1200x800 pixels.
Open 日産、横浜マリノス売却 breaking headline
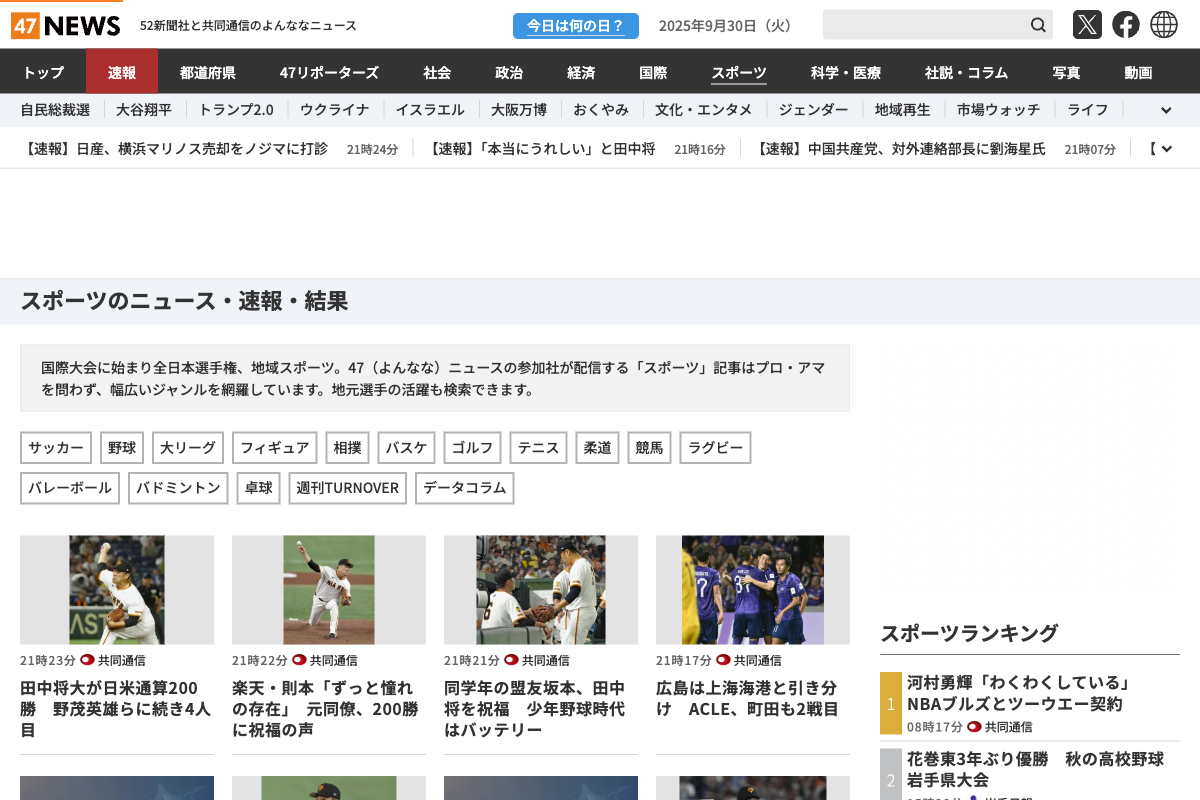coord(175,149)
